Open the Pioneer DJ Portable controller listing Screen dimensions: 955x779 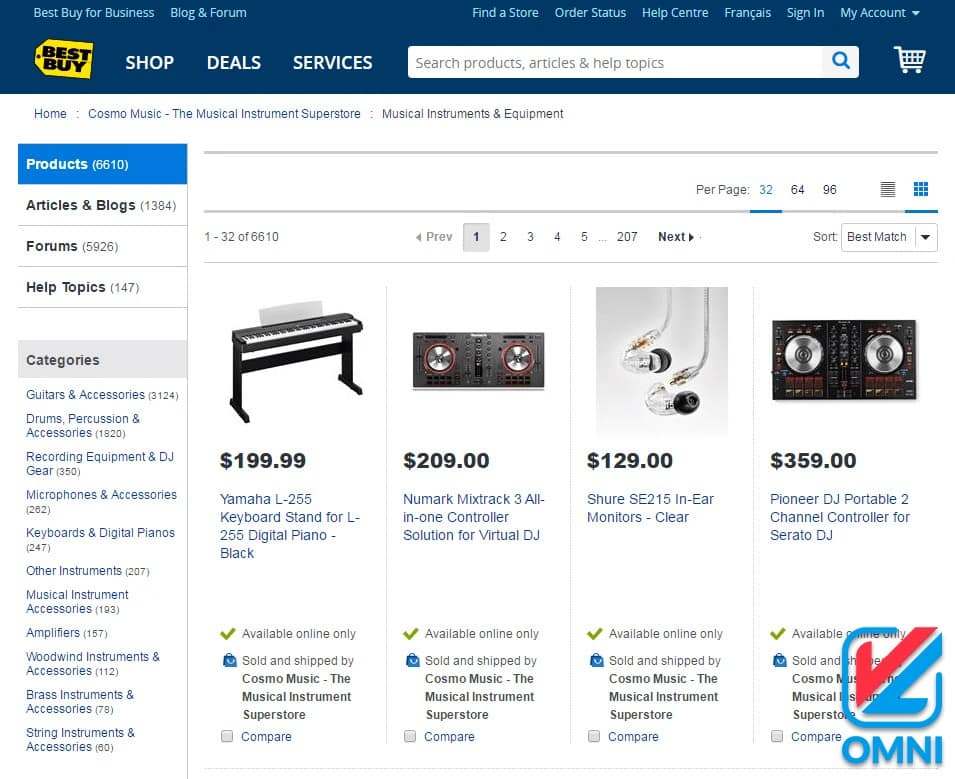840,517
